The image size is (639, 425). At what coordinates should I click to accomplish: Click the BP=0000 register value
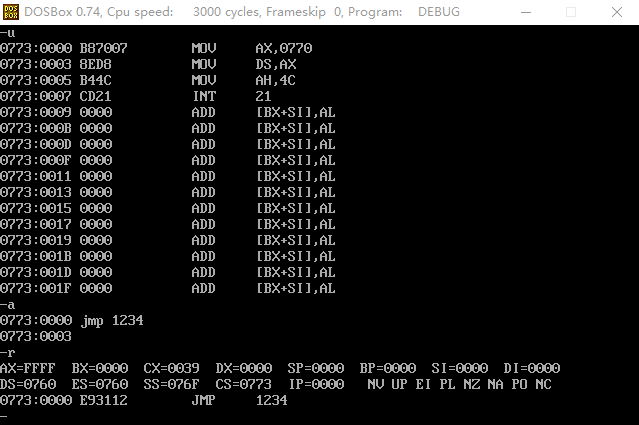coord(388,368)
